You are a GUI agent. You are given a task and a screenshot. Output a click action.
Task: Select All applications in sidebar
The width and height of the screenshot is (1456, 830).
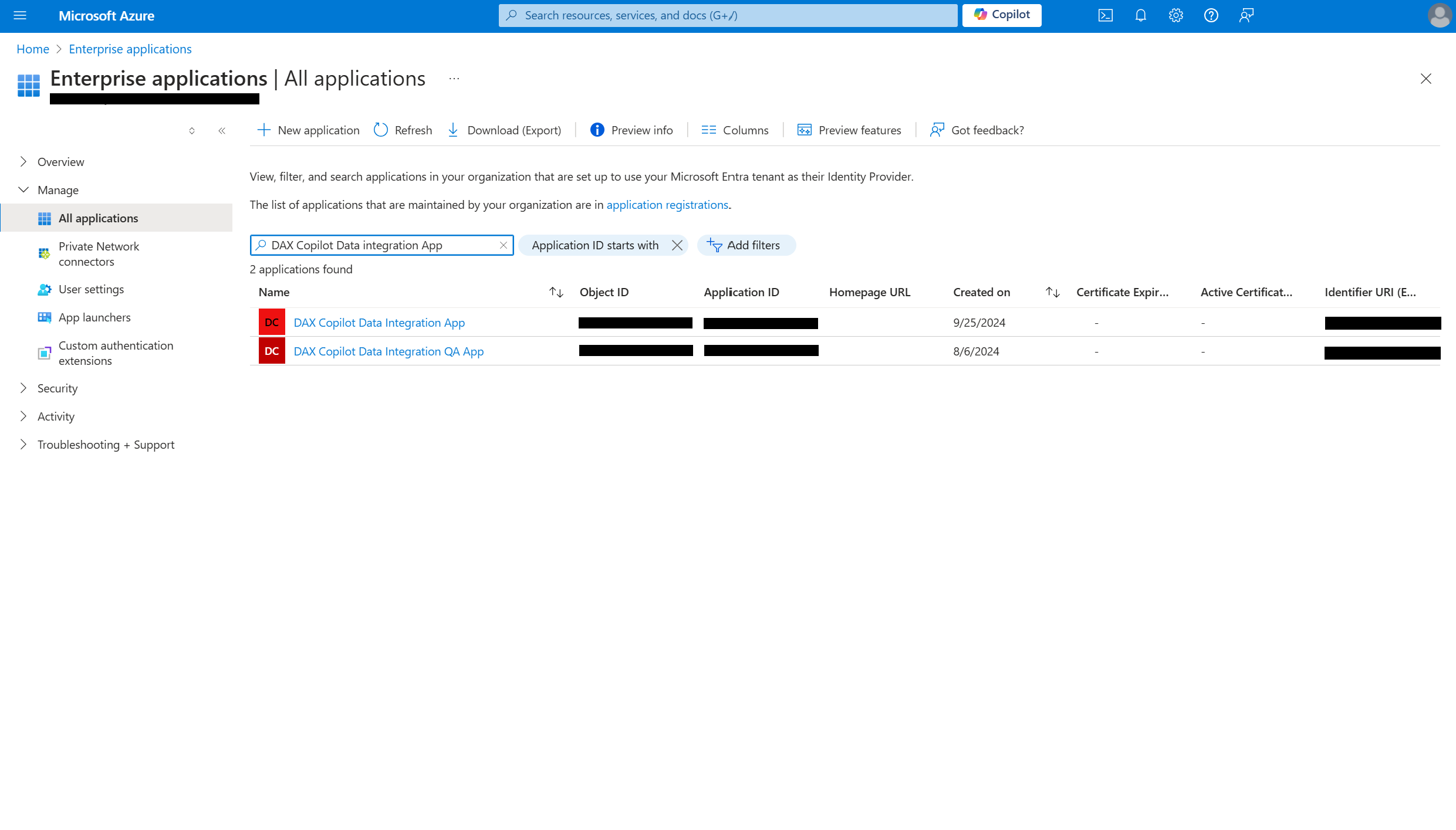116,218
